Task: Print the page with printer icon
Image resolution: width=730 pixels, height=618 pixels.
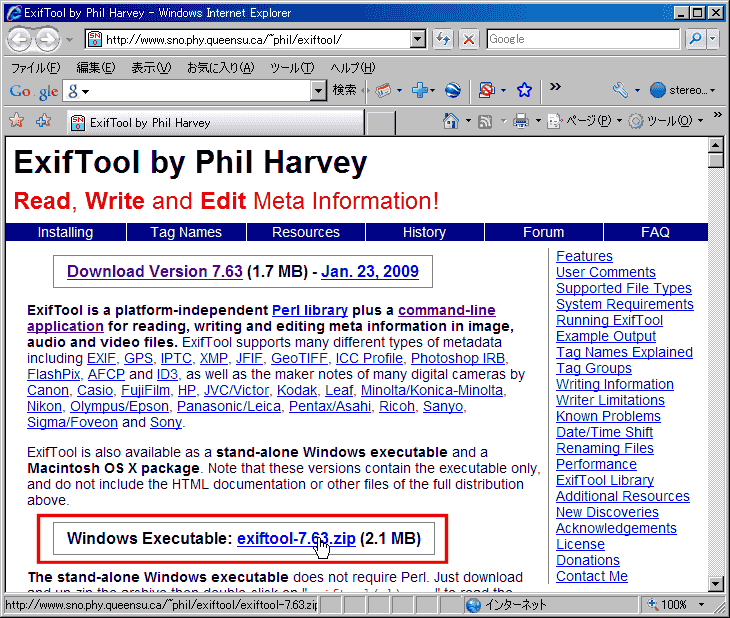Action: 520,121
